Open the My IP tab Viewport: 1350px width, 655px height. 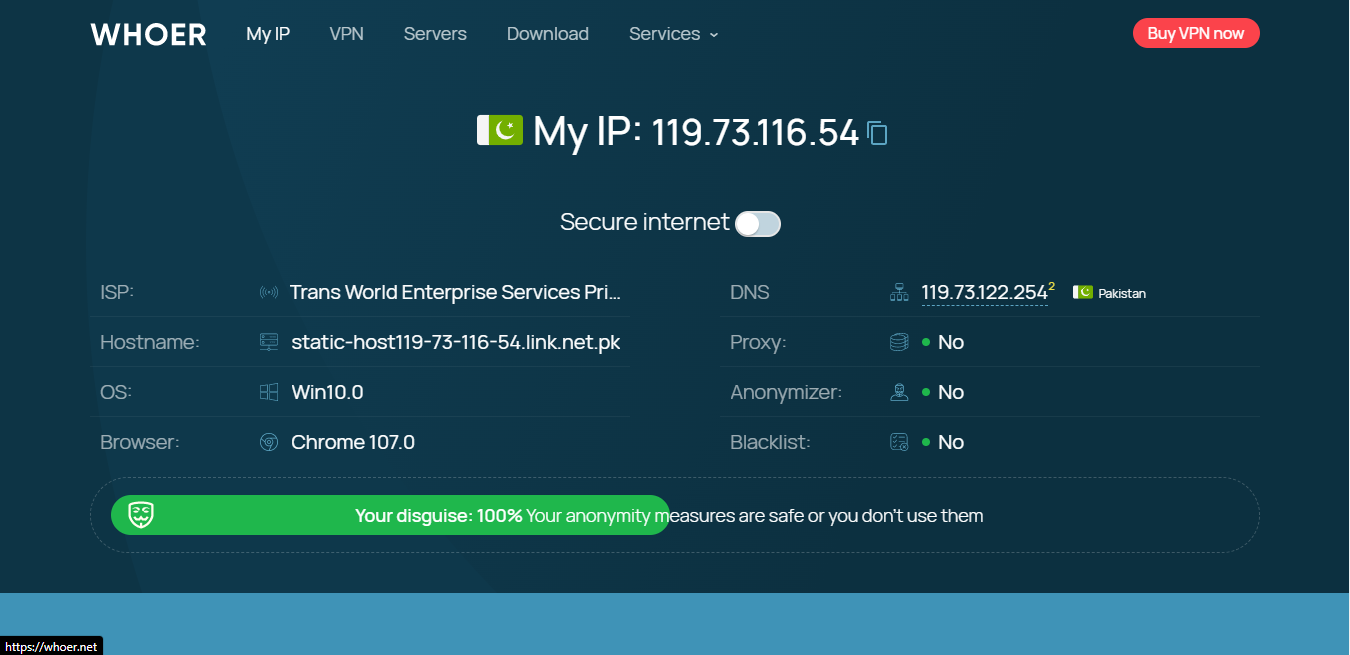coord(268,34)
